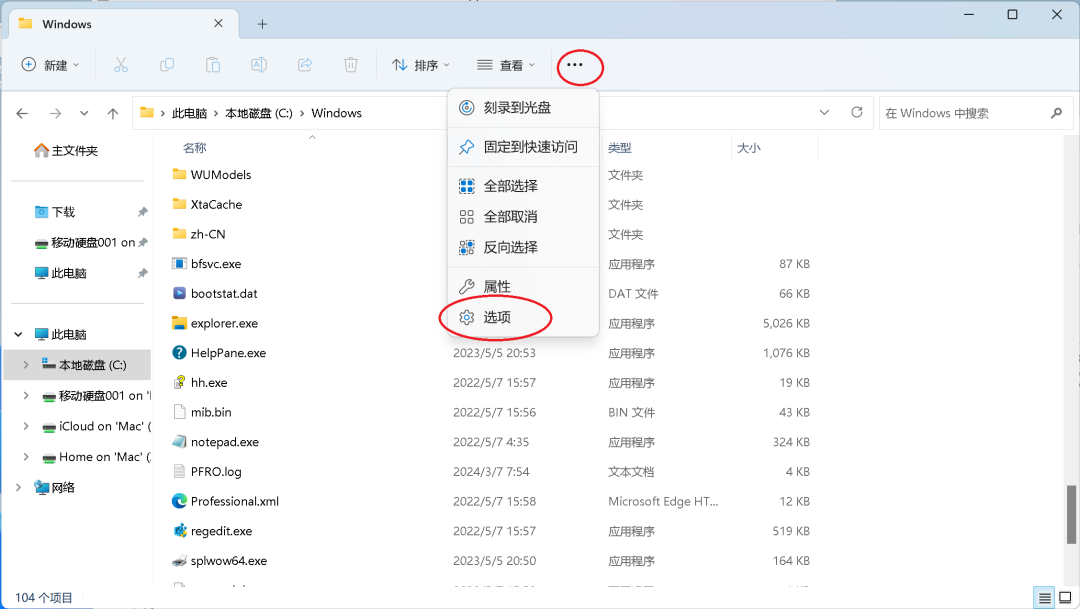Choose 刻录到光盘 from the menu
This screenshot has height=609, width=1080.
[x=523, y=107]
